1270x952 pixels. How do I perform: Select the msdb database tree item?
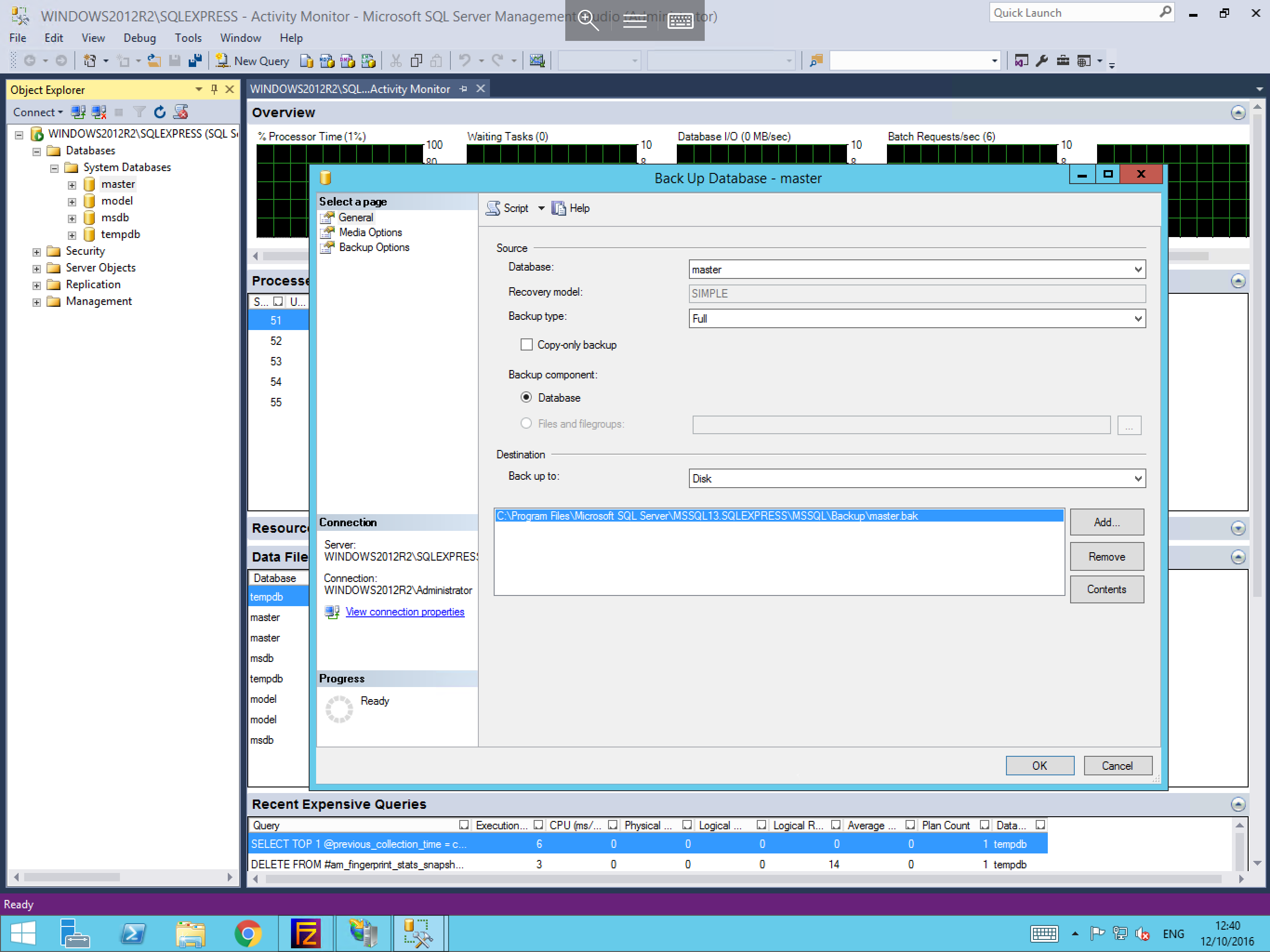115,218
